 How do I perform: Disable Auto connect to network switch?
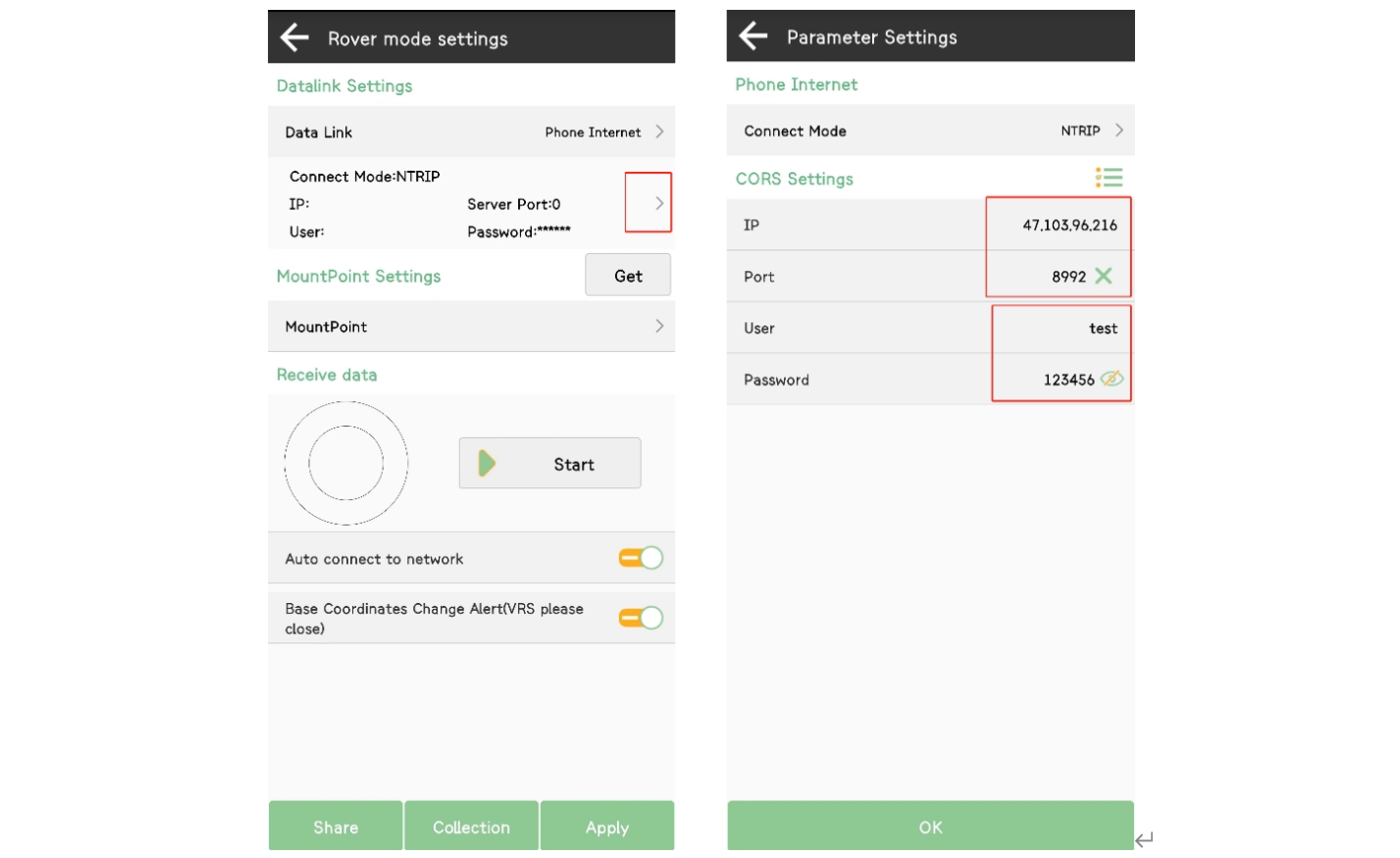(641, 558)
